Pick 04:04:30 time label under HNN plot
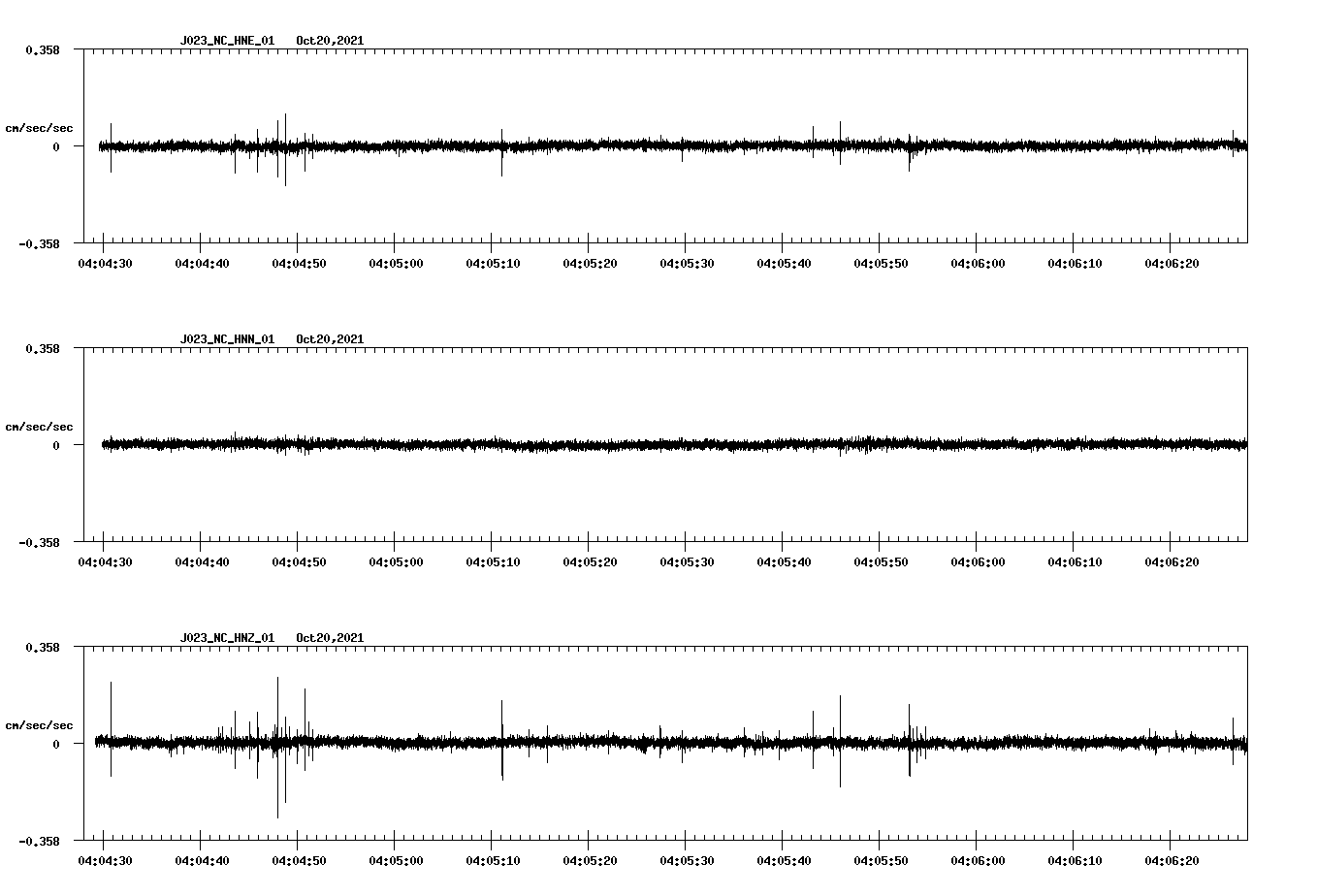 [x=105, y=562]
